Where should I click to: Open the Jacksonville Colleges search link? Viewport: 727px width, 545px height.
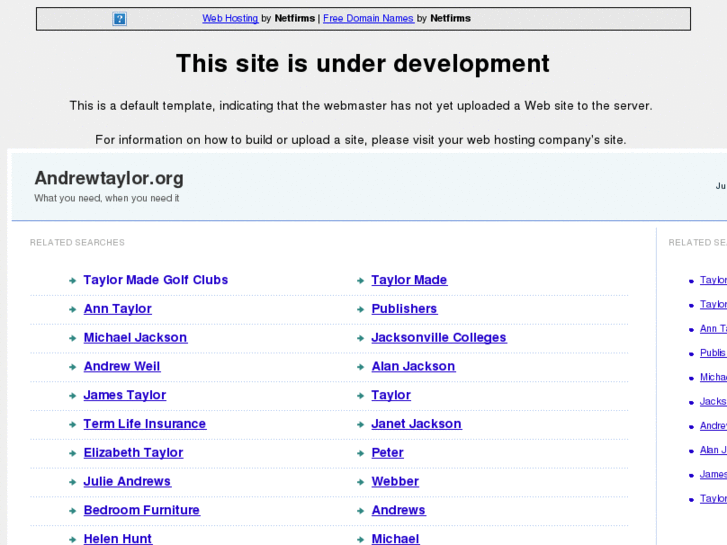click(439, 337)
